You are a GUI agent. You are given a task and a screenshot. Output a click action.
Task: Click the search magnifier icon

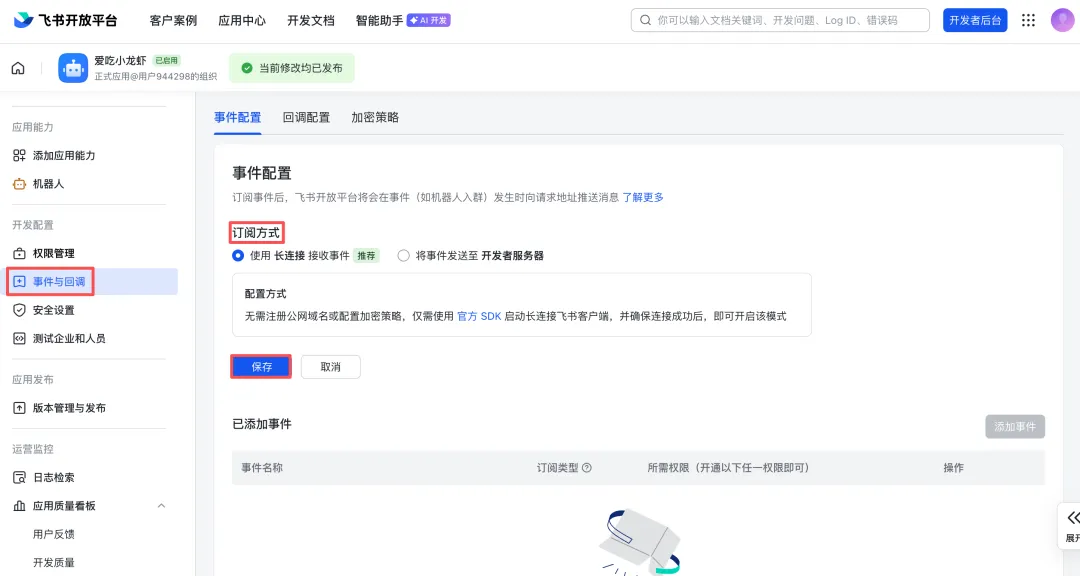[x=645, y=20]
